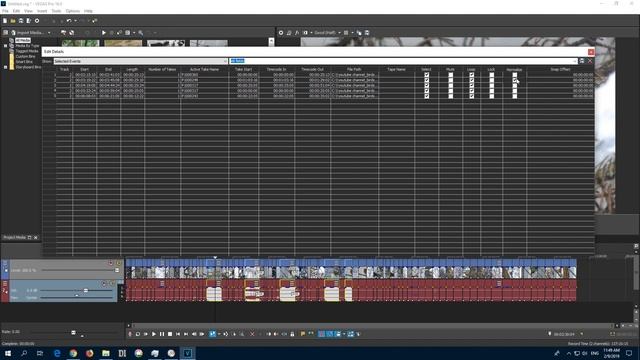Go to start of project
This screenshot has width=640, height=360.
pos(178,334)
